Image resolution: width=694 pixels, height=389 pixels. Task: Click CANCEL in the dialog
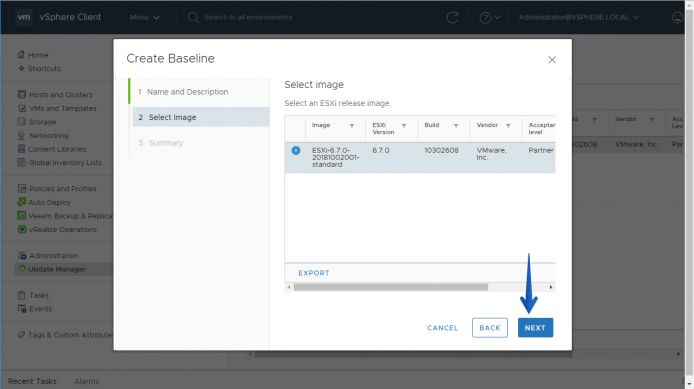coord(442,328)
